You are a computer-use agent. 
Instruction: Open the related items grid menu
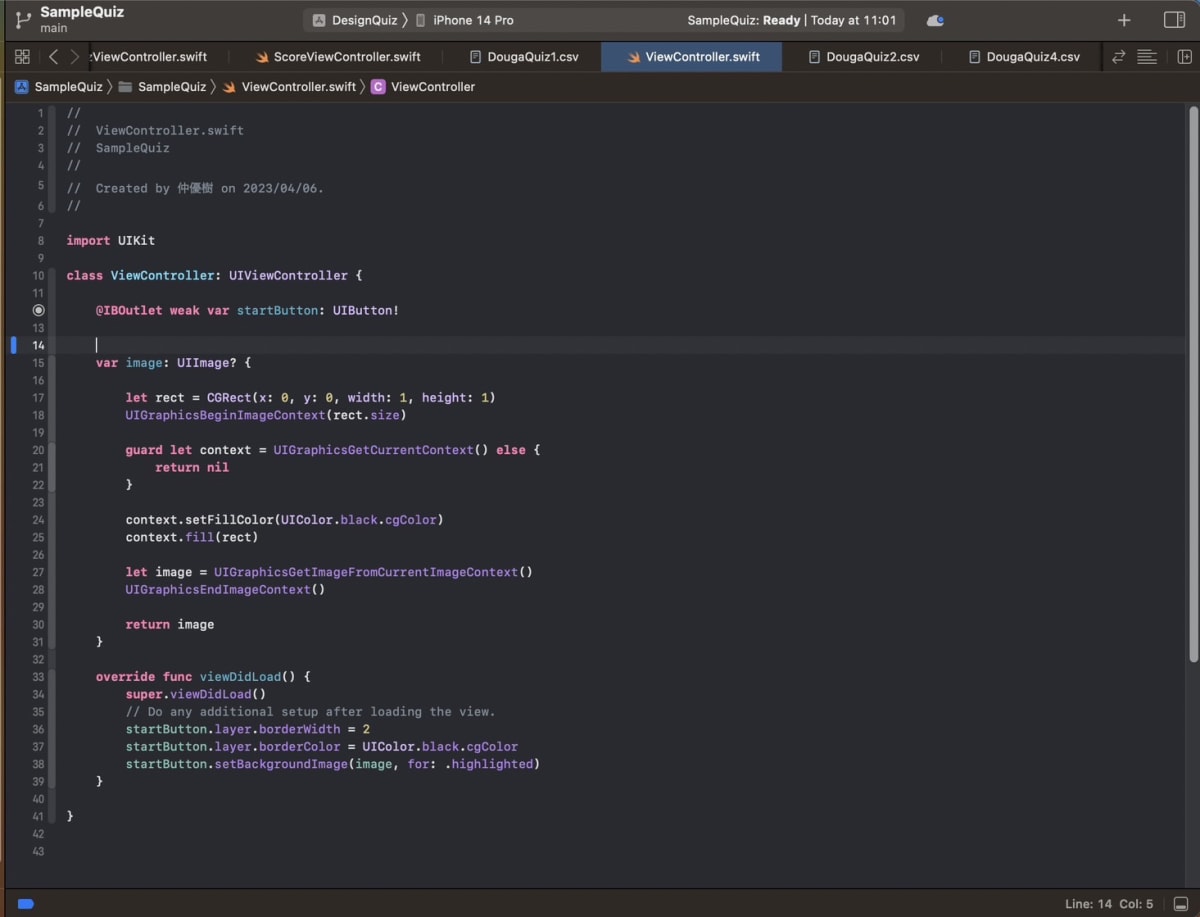(22, 57)
